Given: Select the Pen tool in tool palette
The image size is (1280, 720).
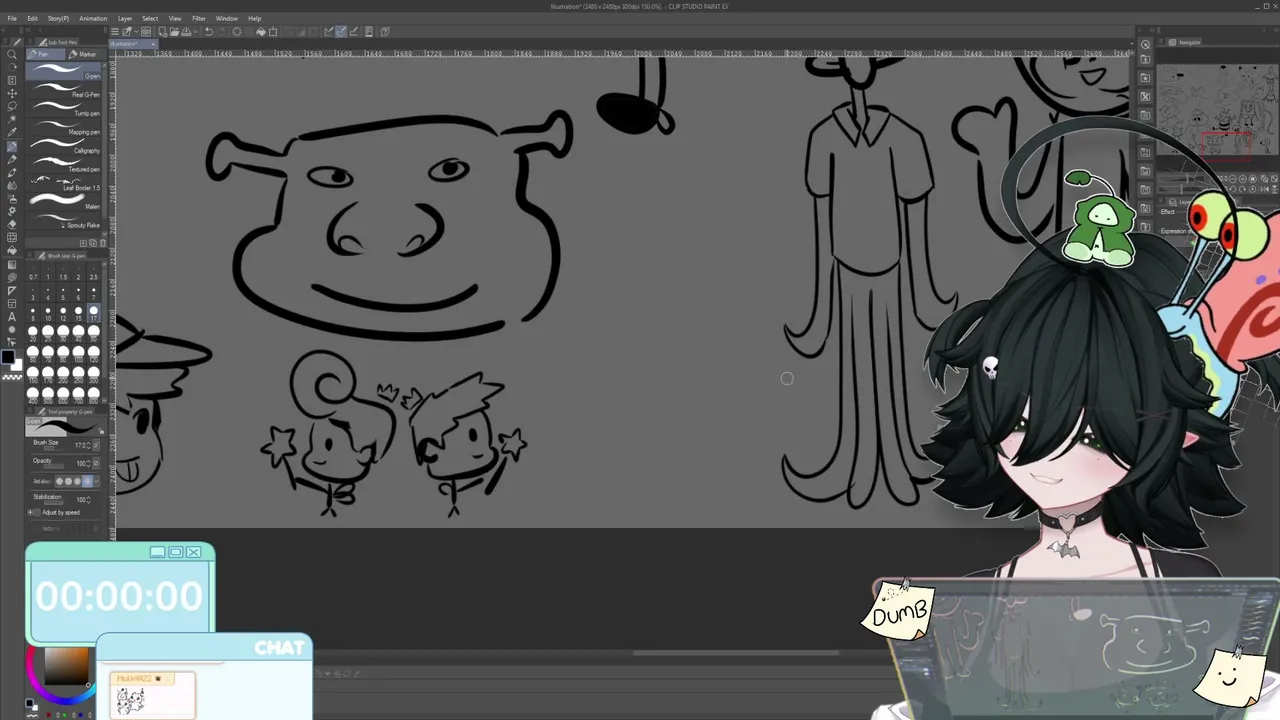Looking at the screenshot, I should tap(12, 146).
